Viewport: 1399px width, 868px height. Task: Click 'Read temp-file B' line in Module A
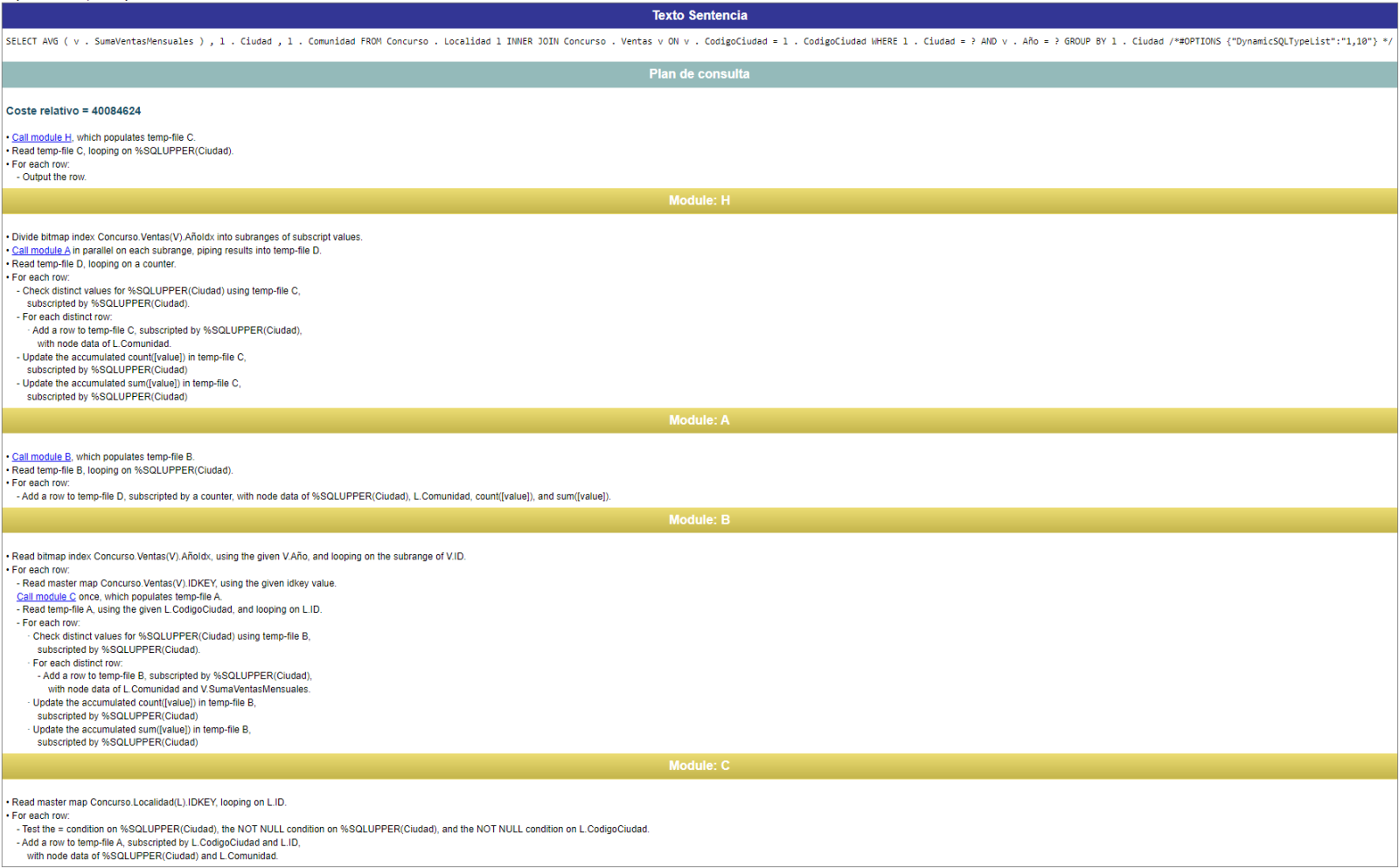[x=122, y=470]
